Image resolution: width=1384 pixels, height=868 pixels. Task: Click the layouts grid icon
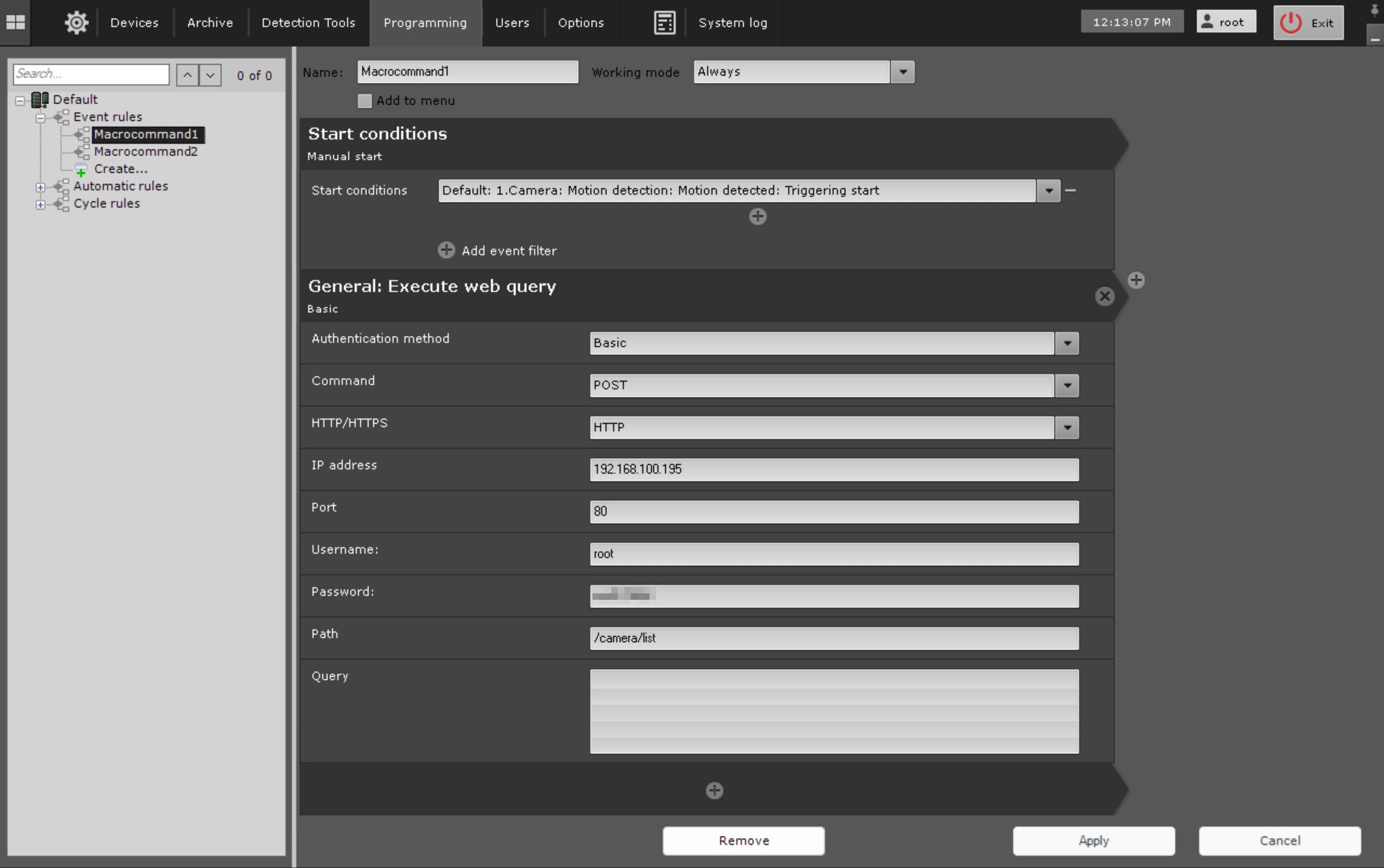coord(15,22)
